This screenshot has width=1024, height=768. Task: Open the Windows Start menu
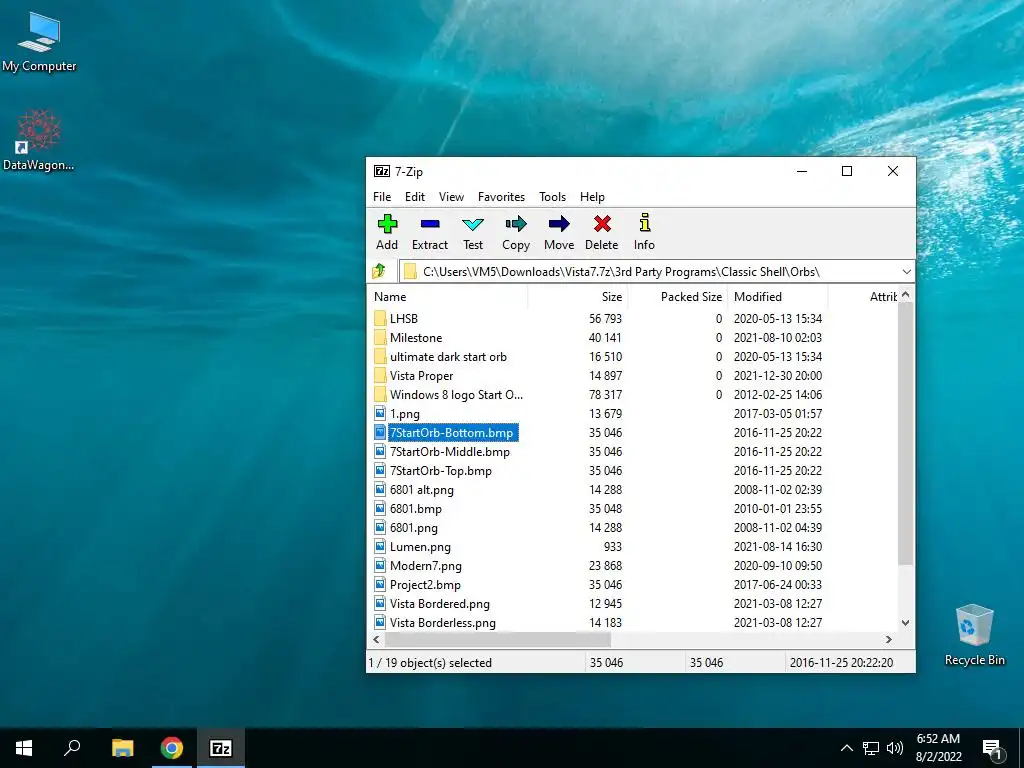24,748
